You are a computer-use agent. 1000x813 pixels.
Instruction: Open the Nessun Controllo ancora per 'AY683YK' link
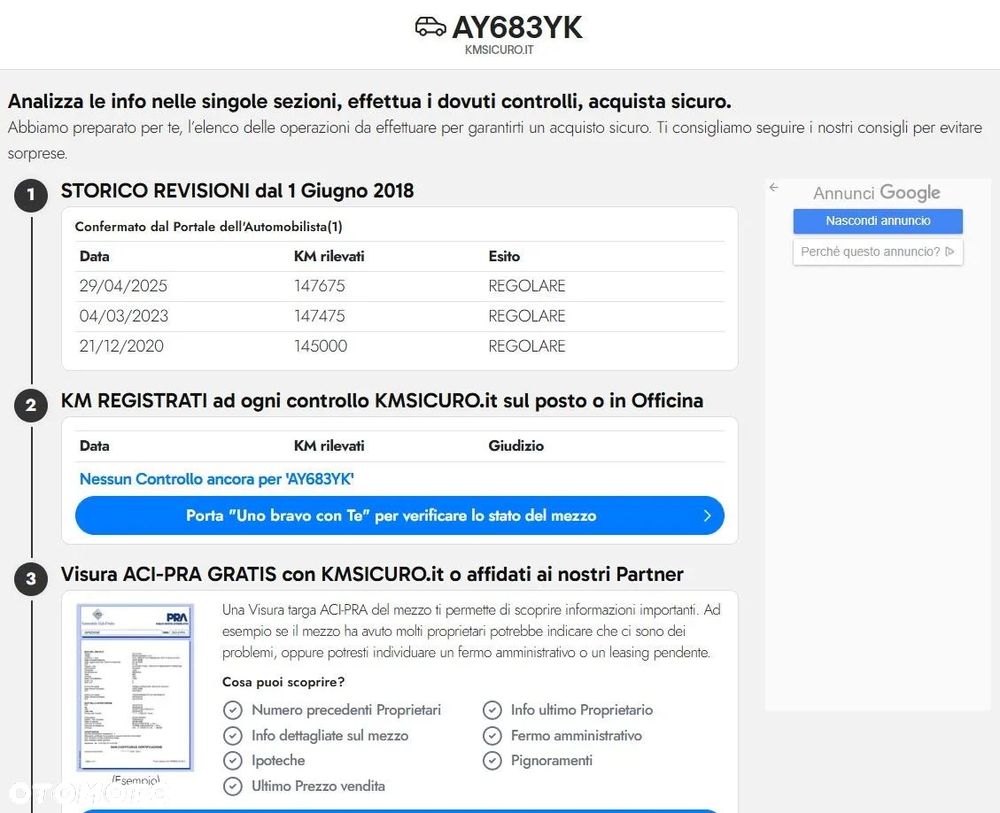217,479
